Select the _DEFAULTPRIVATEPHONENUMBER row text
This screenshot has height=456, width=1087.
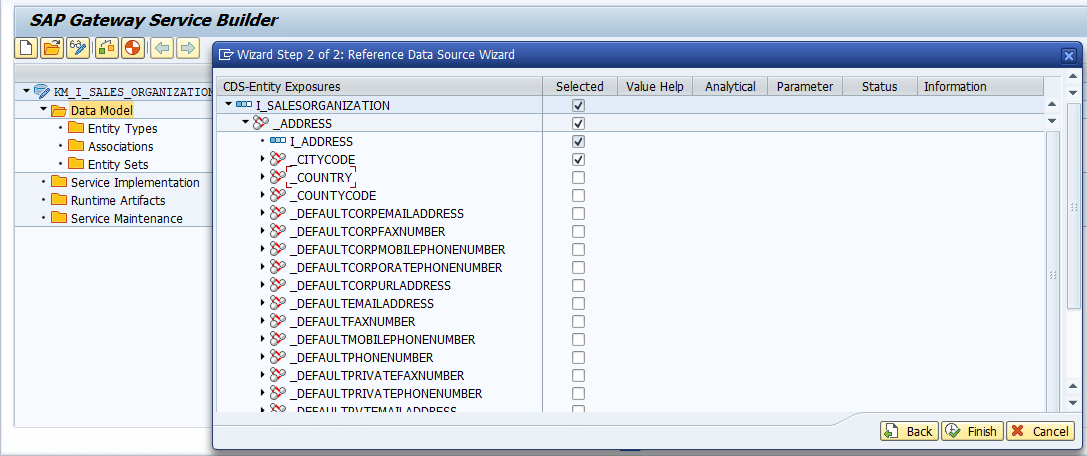coord(386,394)
